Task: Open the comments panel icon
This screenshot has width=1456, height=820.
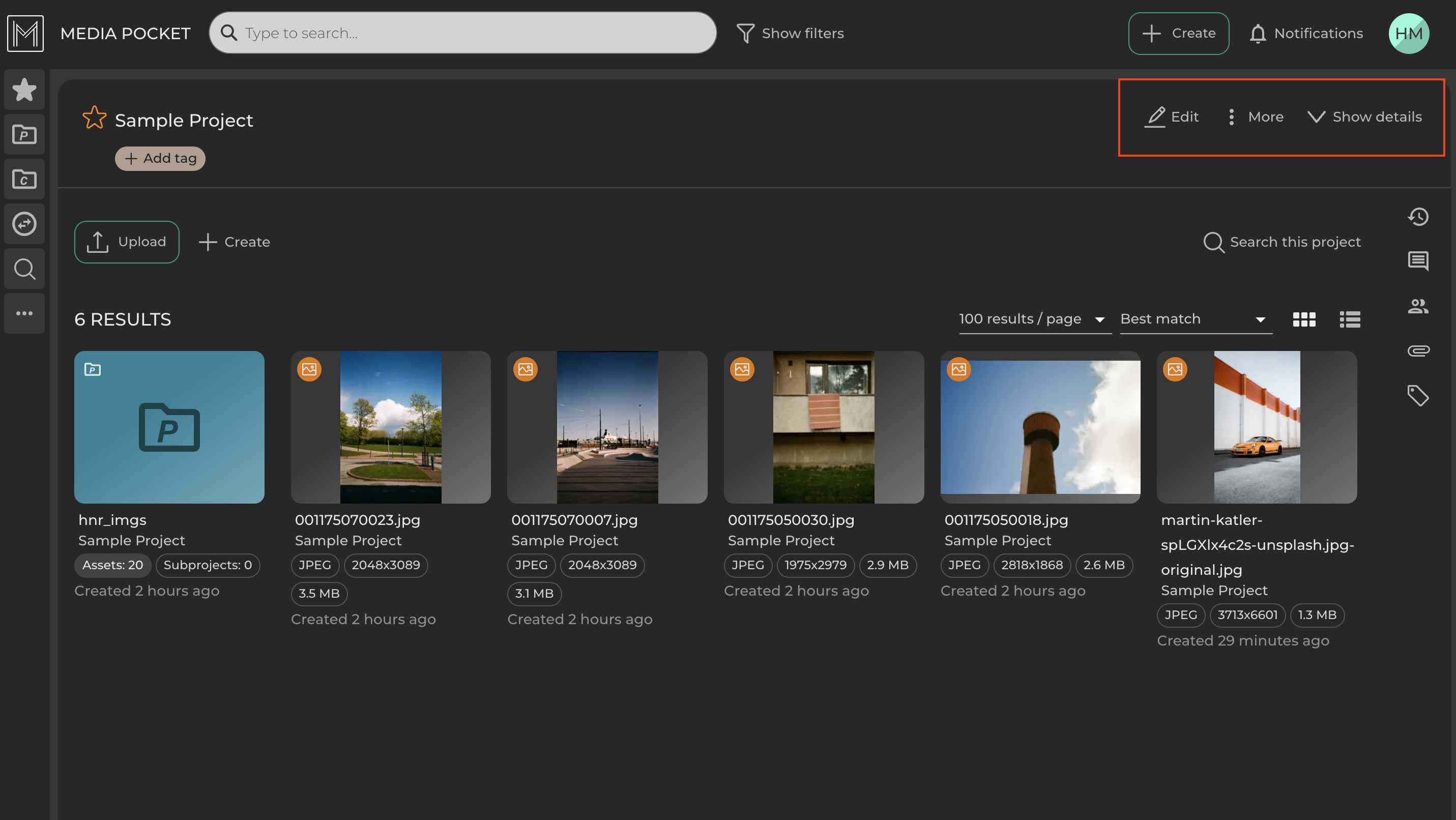Action: [x=1417, y=261]
